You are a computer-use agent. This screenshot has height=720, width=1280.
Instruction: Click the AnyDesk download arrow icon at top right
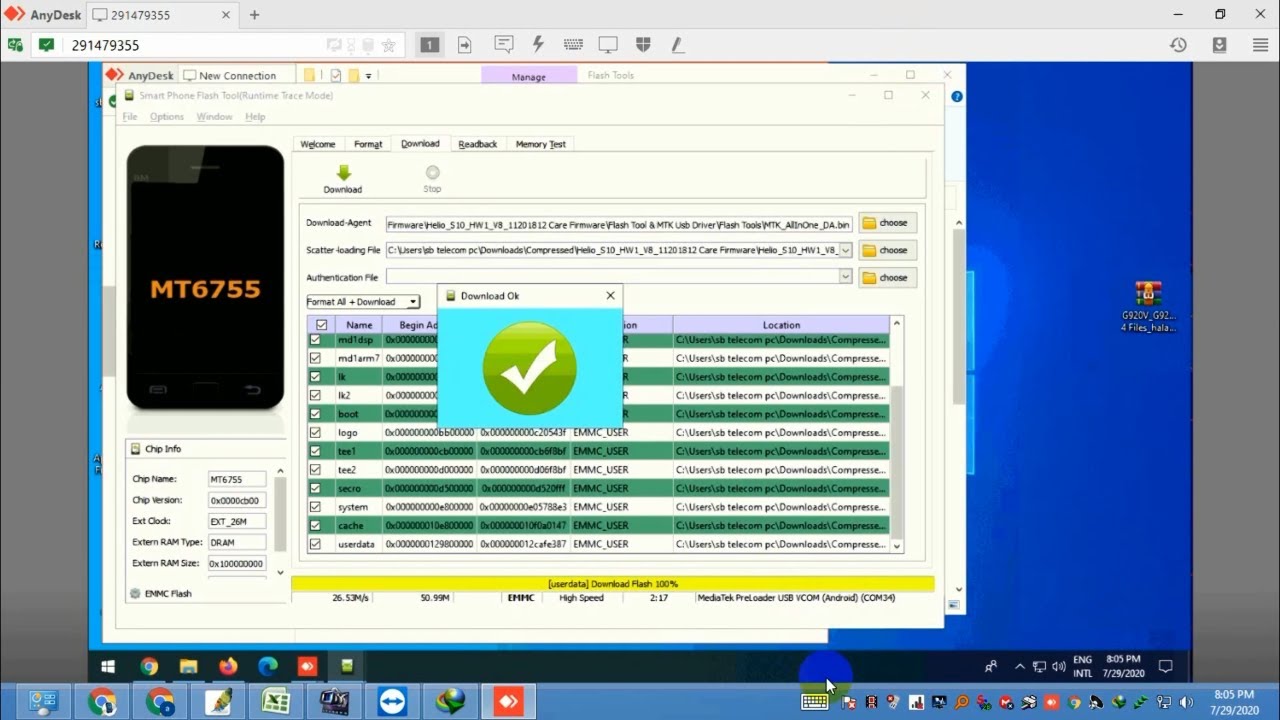(1219, 45)
